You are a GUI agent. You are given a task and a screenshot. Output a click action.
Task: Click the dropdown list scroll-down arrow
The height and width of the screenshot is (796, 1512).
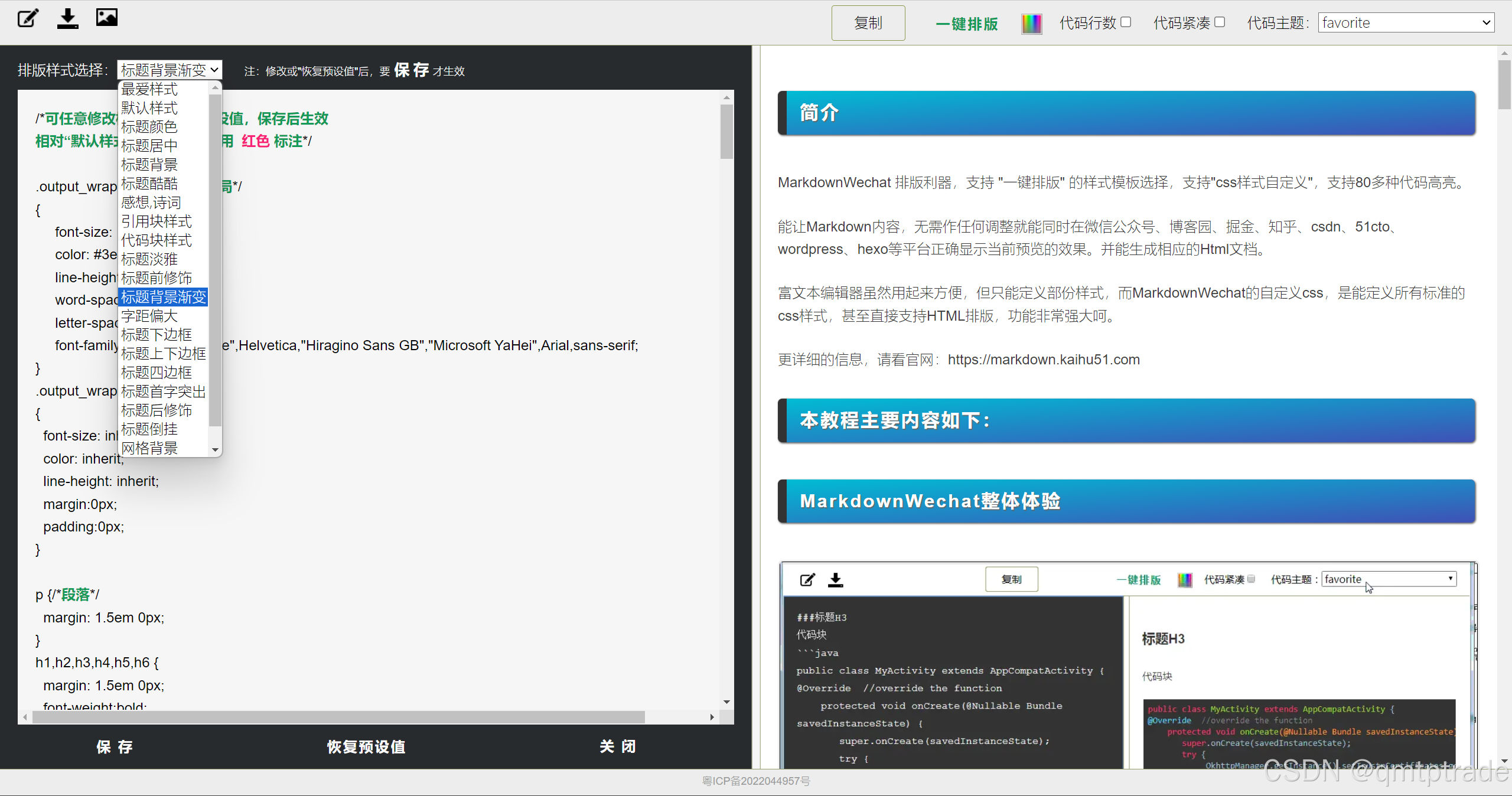(x=216, y=450)
